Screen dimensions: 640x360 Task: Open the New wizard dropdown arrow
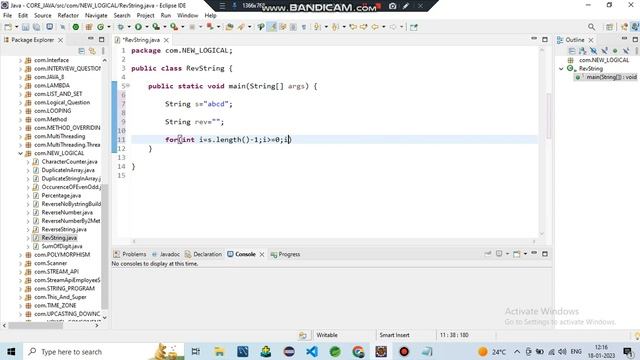[x=17, y=27]
